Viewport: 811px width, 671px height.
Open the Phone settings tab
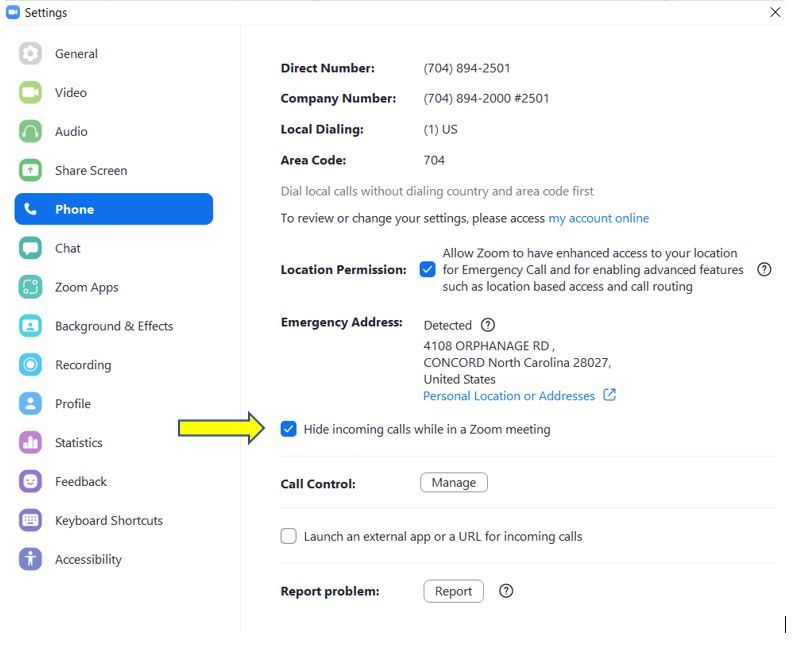point(114,209)
